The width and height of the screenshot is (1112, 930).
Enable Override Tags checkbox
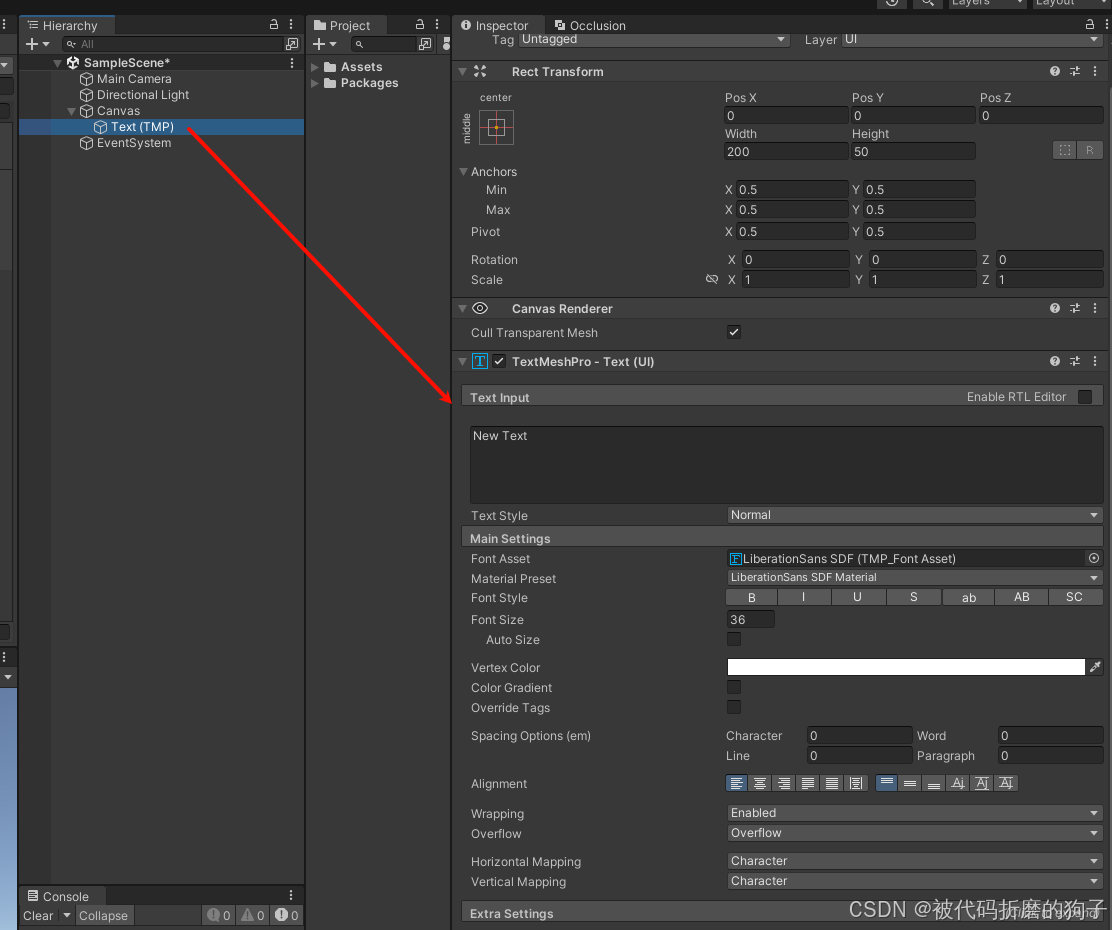pyautogui.click(x=734, y=707)
